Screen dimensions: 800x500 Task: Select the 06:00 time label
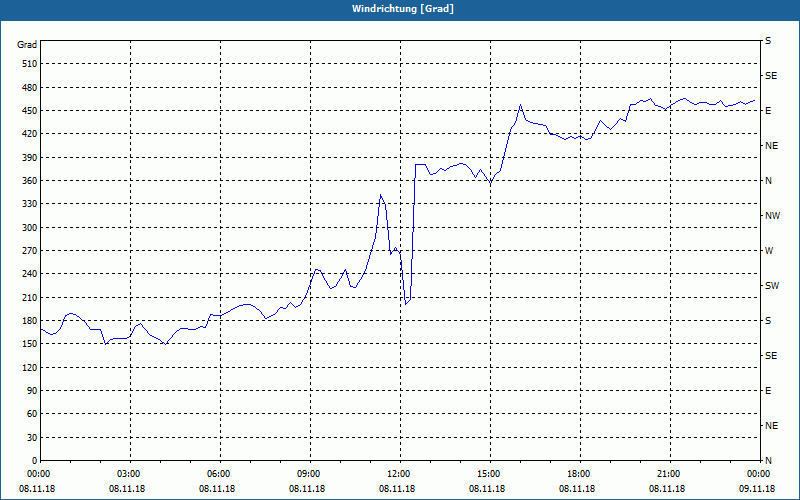tap(220, 474)
